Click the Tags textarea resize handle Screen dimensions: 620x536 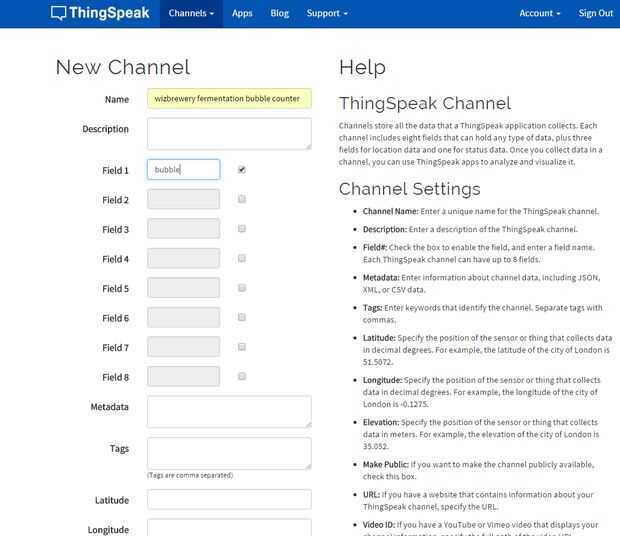[x=308, y=466]
